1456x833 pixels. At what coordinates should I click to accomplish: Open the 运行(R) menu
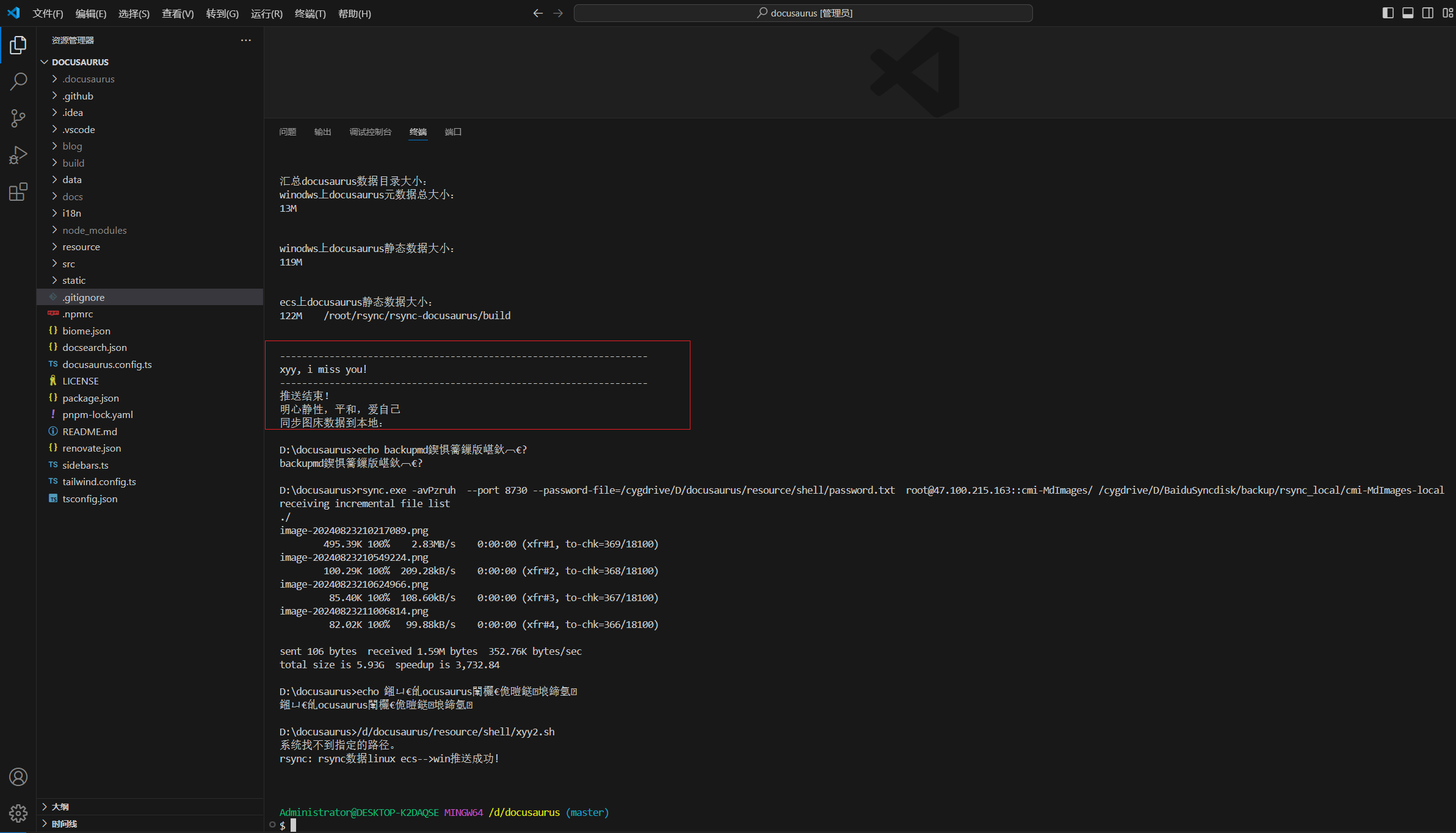tap(267, 13)
